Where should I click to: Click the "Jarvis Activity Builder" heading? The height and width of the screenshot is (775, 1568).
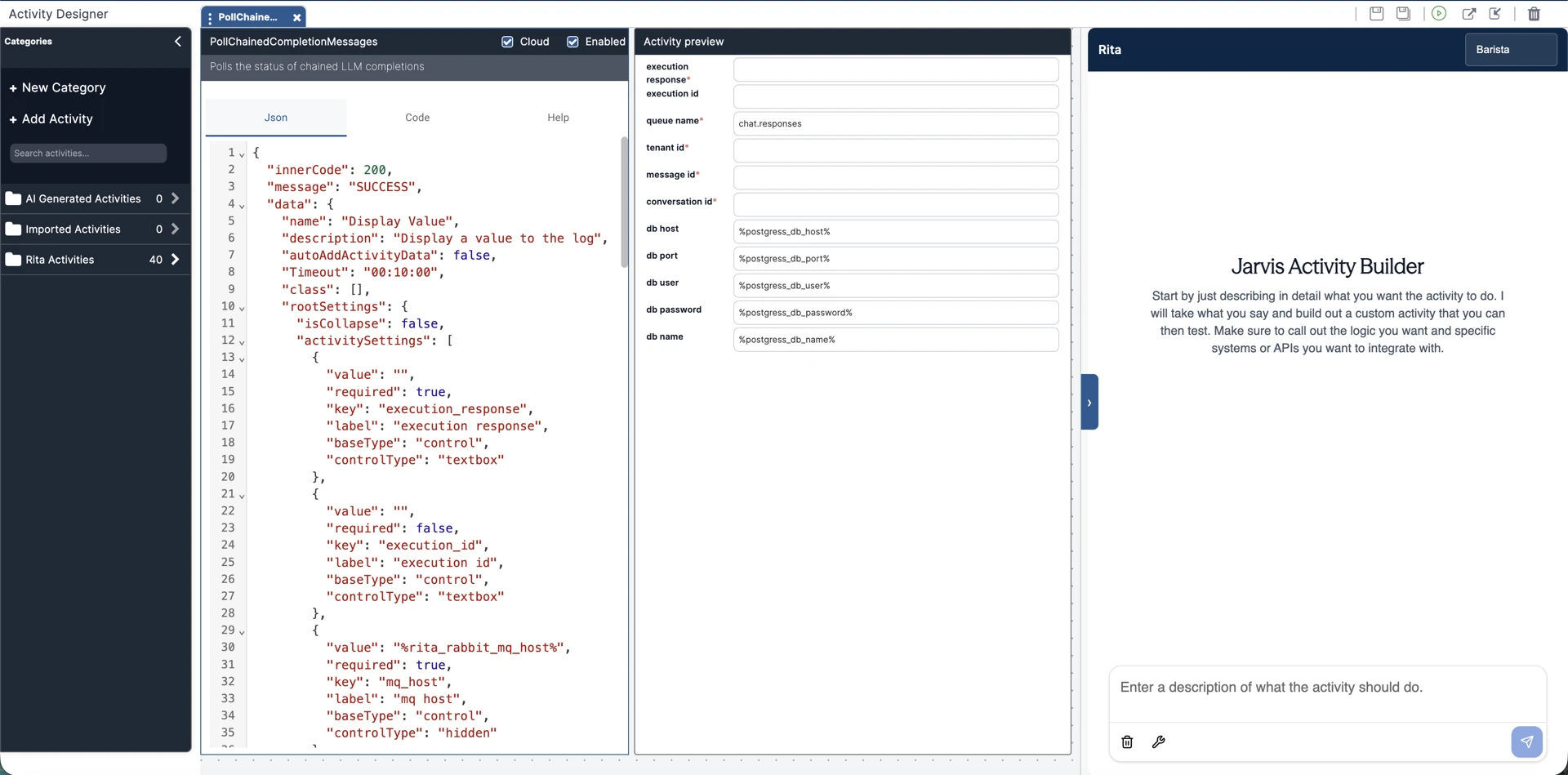tap(1327, 266)
